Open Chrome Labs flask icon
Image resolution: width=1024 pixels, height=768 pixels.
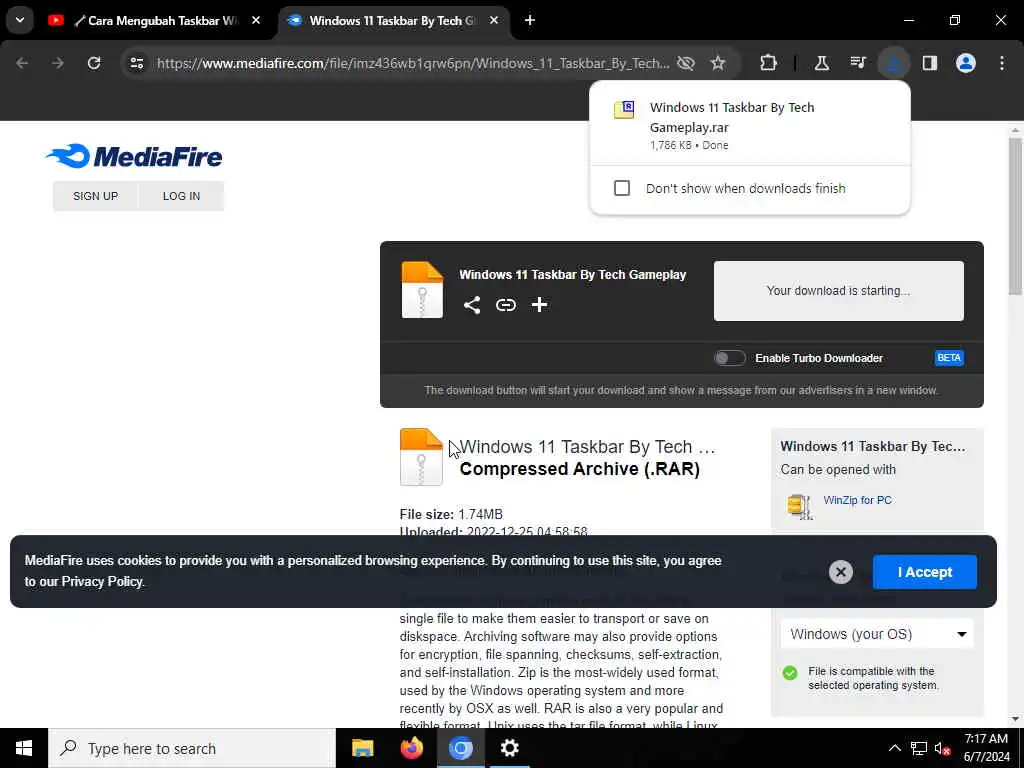pyautogui.click(x=822, y=63)
